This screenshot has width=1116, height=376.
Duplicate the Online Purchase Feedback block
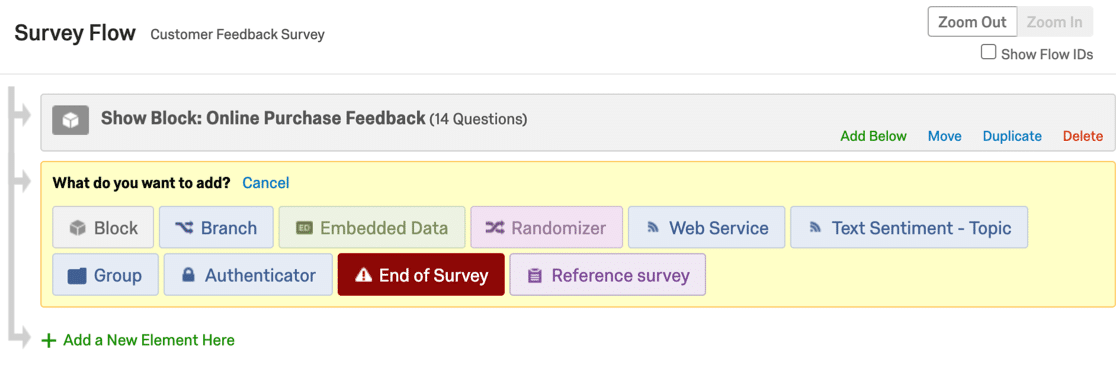(x=1012, y=136)
